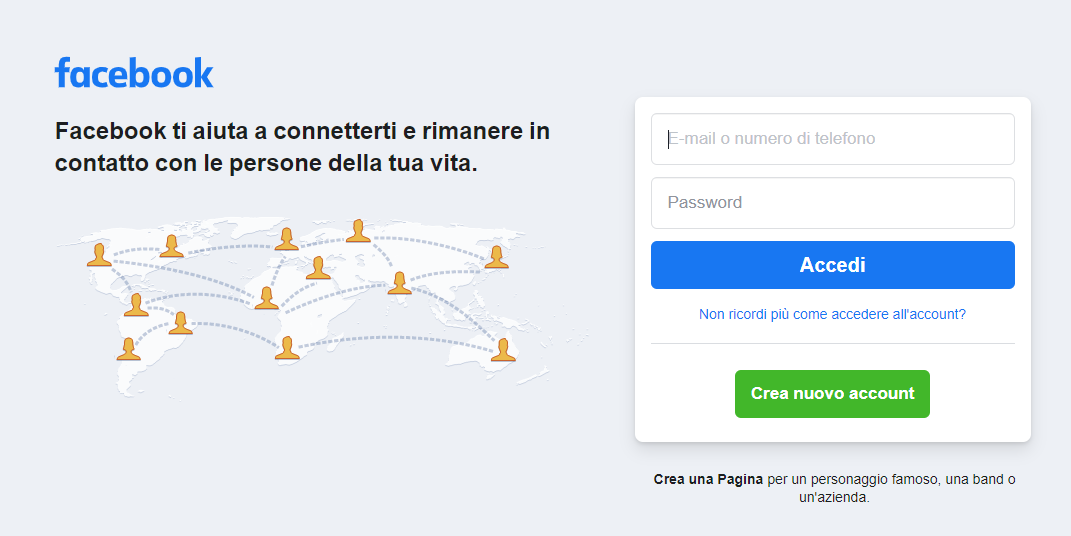The width and height of the screenshot is (1071, 536).
Task: Click the person icon over Australia
Action: (503, 350)
